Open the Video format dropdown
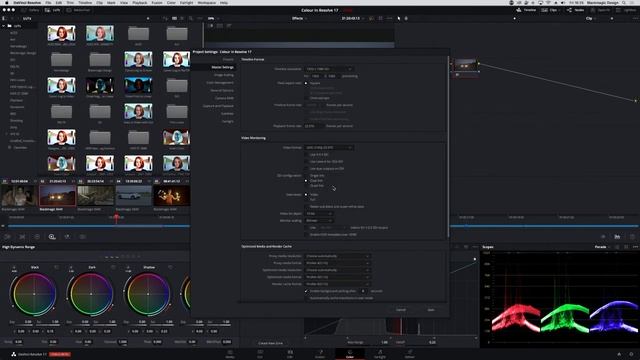Viewport: 640px width, 360px height. point(329,147)
